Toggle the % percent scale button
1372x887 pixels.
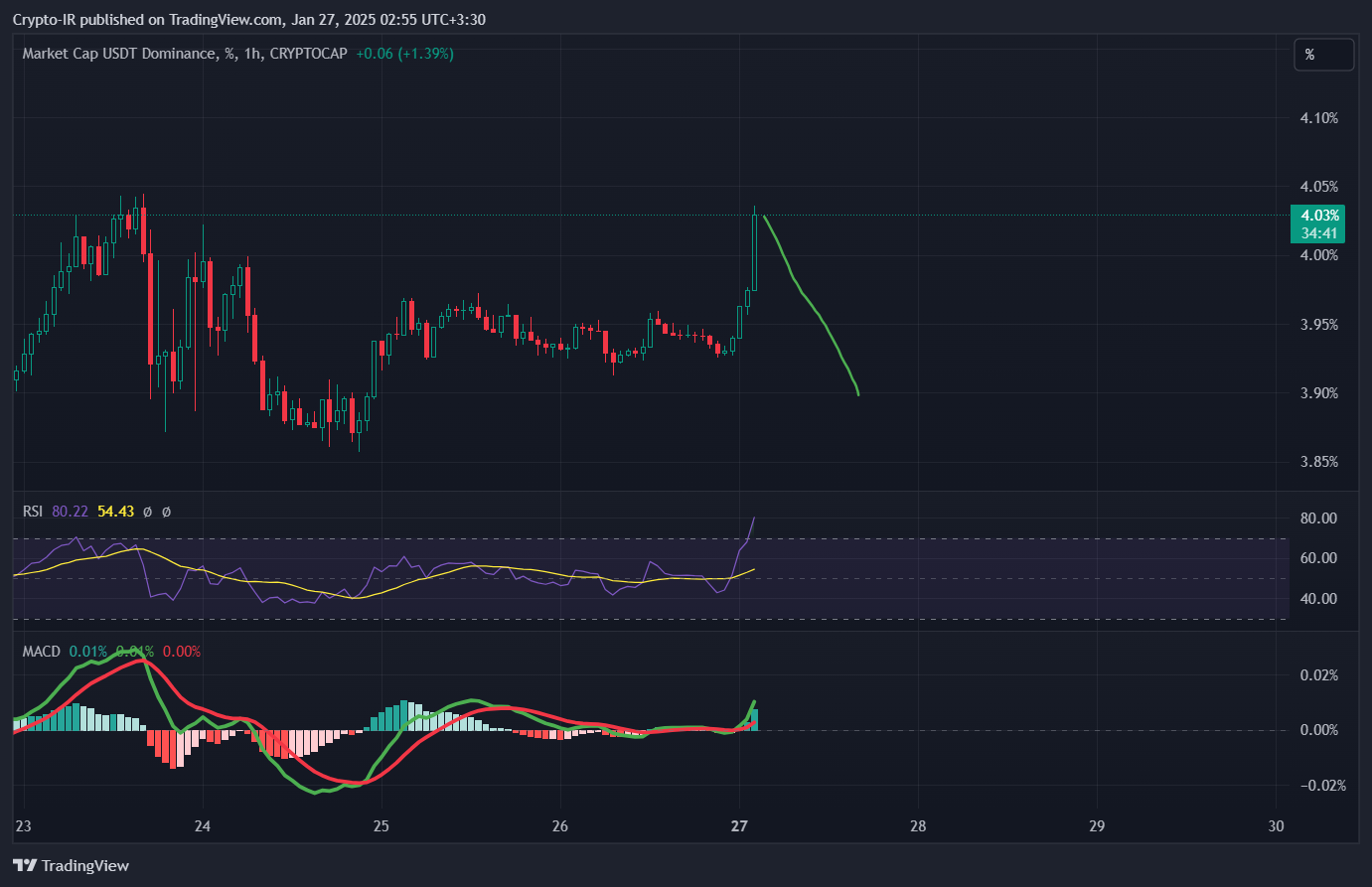click(1323, 55)
